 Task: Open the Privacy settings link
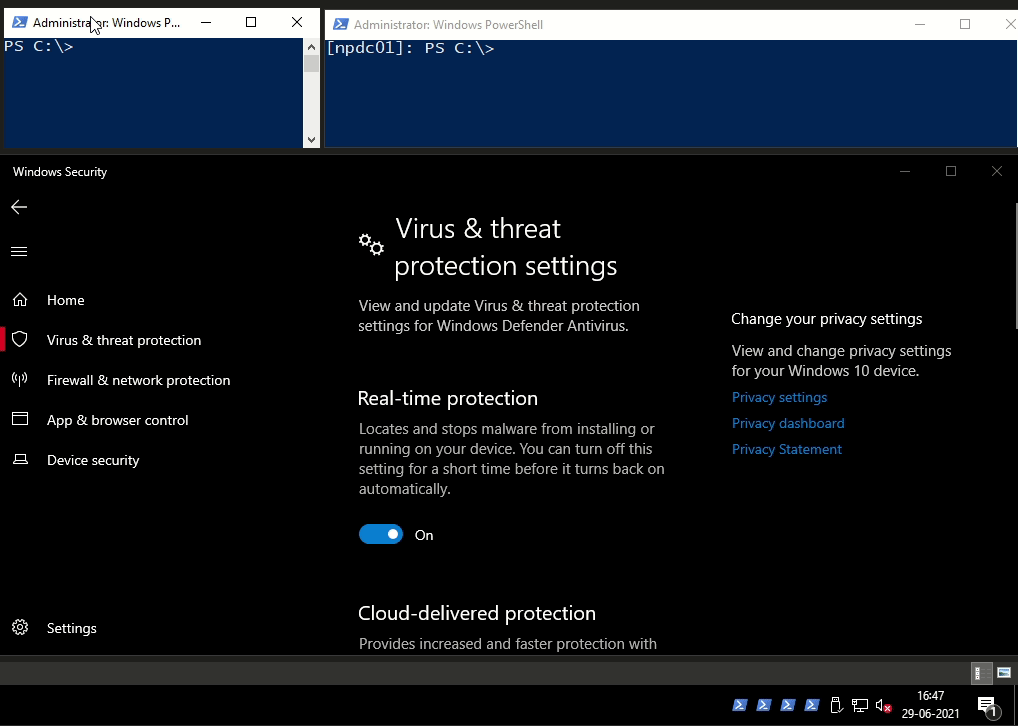click(779, 397)
